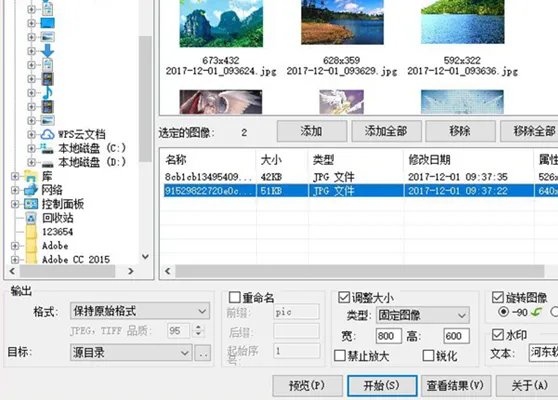Toggle the 水印 watermark checkbox
Viewport: 558px width, 400px height.
point(498,334)
